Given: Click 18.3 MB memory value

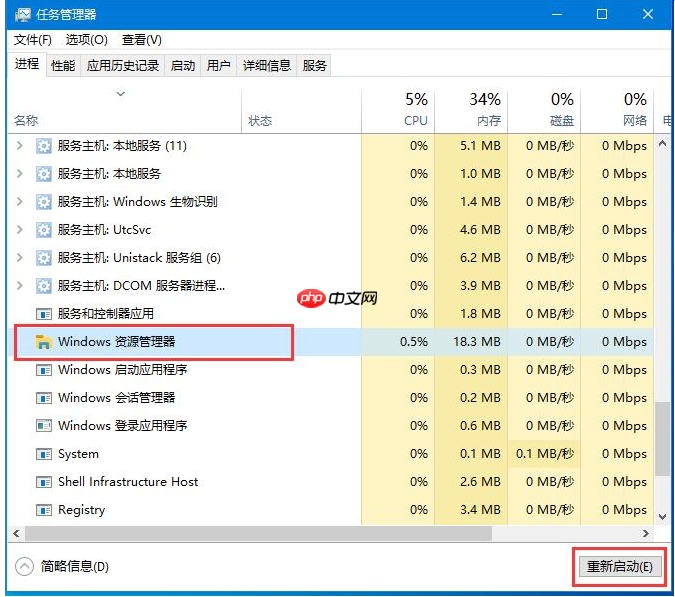Looking at the screenshot, I should [x=477, y=342].
